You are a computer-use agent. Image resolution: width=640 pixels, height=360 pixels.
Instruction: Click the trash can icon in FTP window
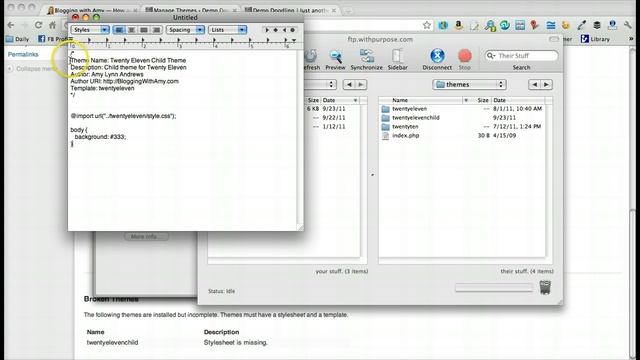point(545,287)
